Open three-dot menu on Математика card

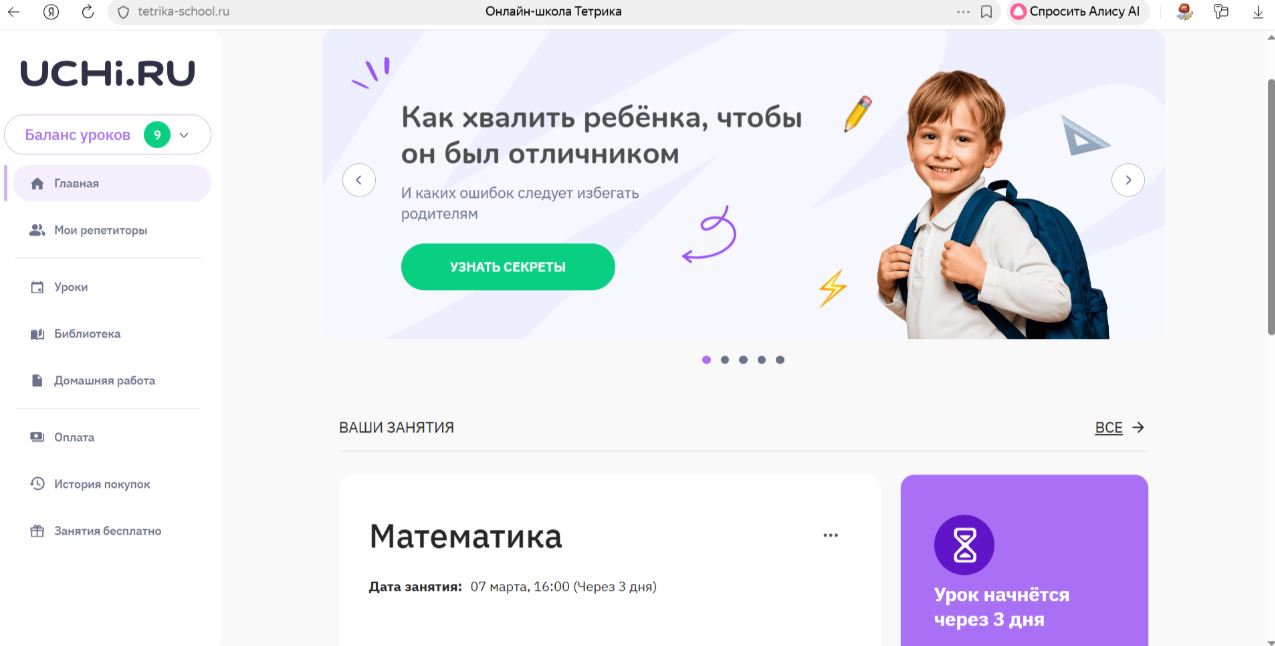coord(830,535)
